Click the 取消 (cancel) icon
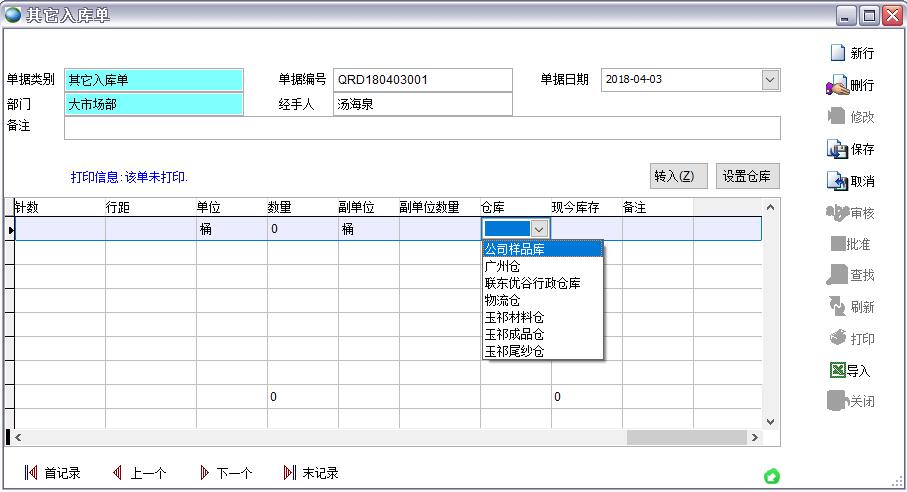The height and width of the screenshot is (492, 907). (x=837, y=181)
